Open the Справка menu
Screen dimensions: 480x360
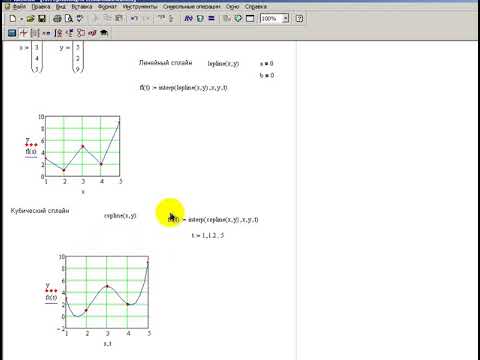click(256, 7)
